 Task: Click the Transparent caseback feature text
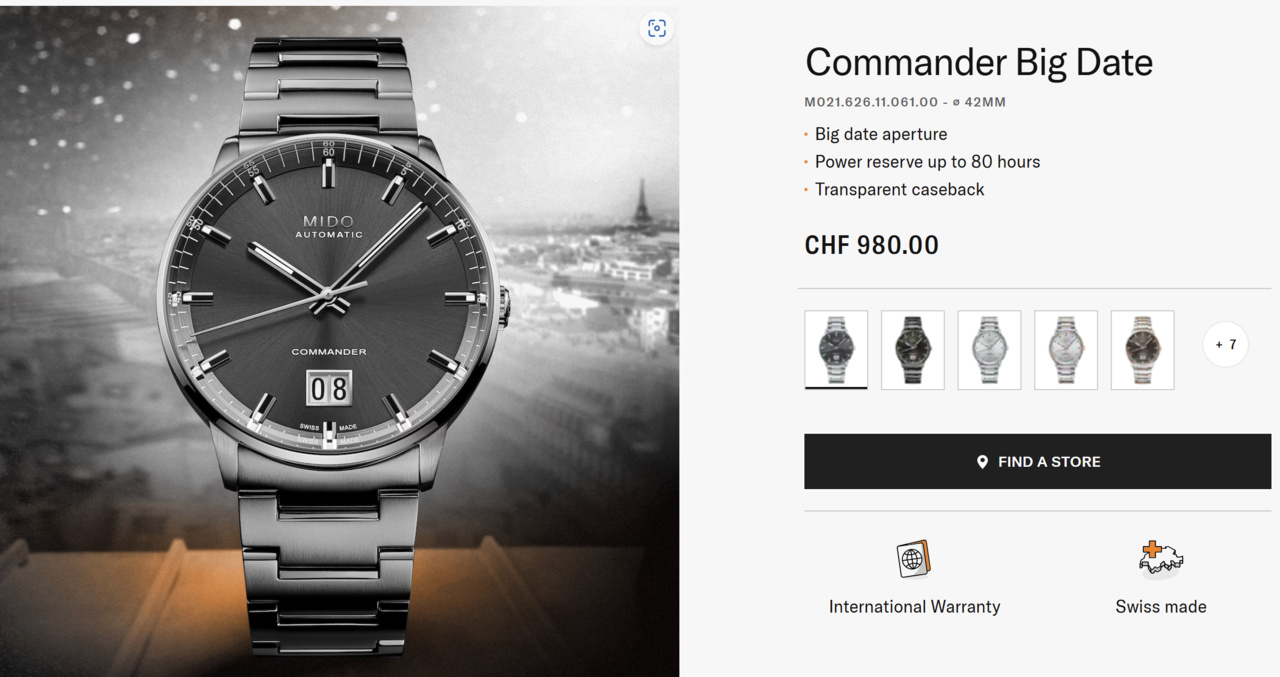point(899,190)
